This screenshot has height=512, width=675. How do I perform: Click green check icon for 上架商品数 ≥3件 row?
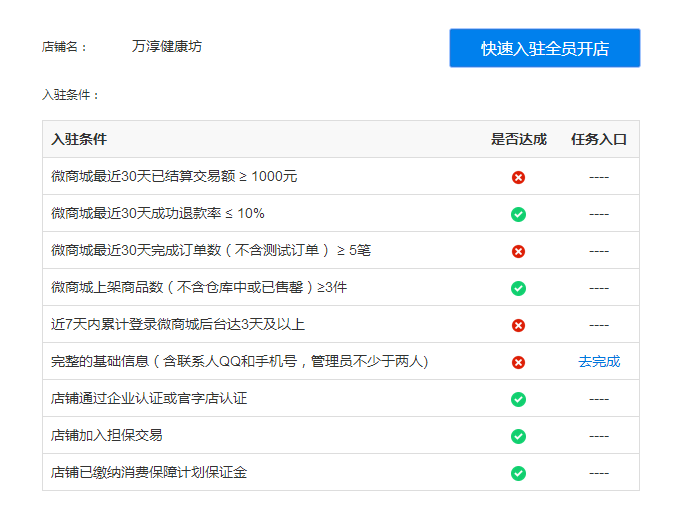[518, 288]
